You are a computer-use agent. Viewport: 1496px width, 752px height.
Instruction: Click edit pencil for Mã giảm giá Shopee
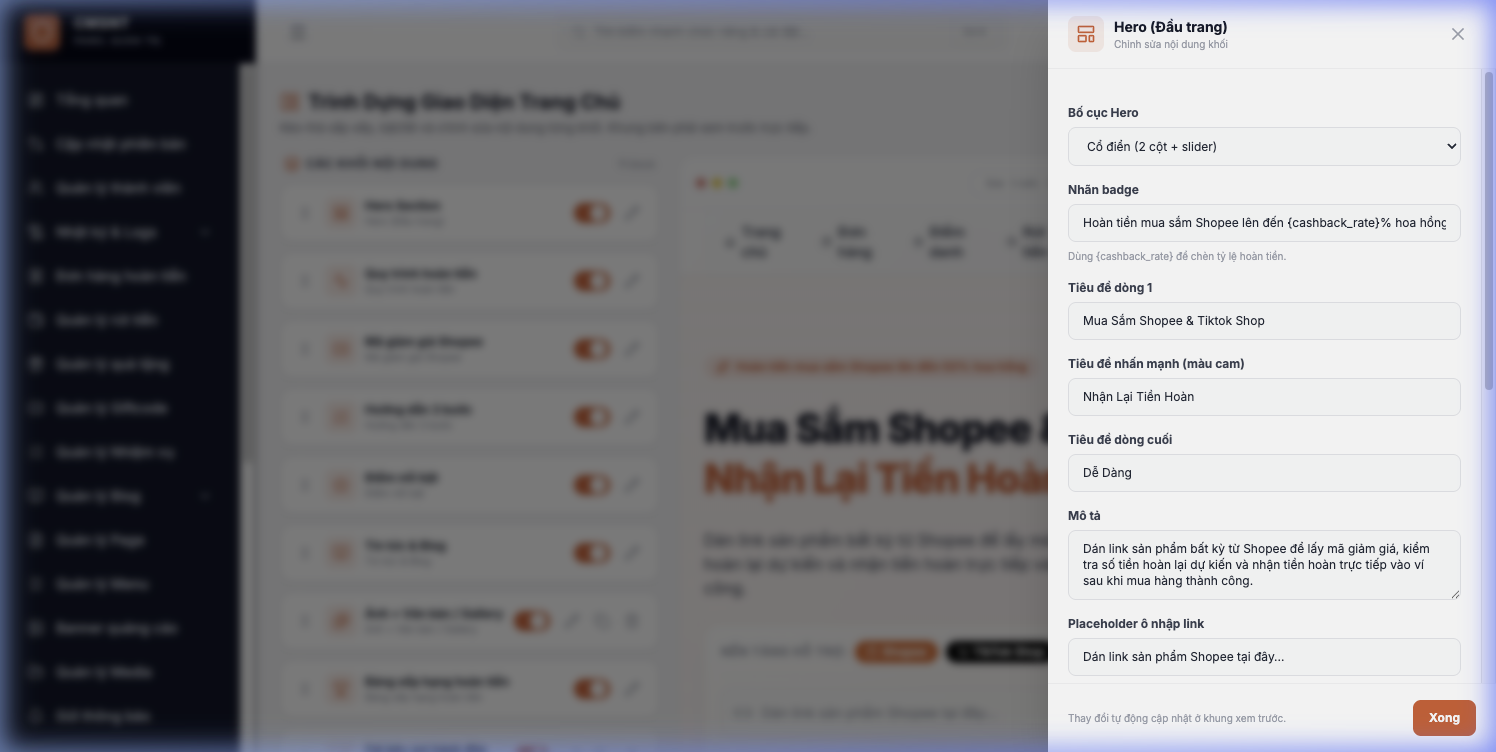[632, 349]
